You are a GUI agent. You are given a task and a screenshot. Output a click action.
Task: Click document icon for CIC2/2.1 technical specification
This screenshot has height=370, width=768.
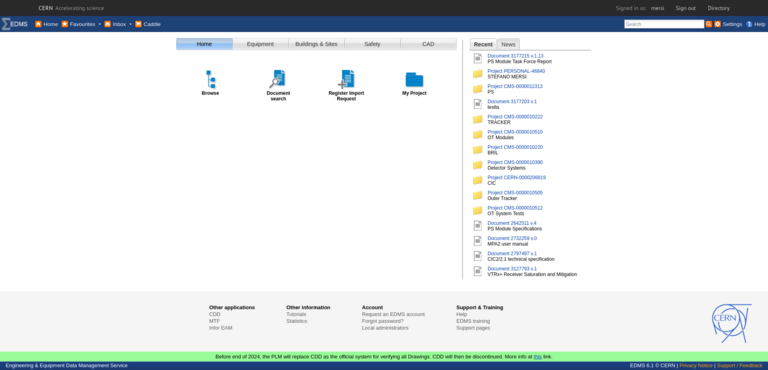pyautogui.click(x=478, y=256)
